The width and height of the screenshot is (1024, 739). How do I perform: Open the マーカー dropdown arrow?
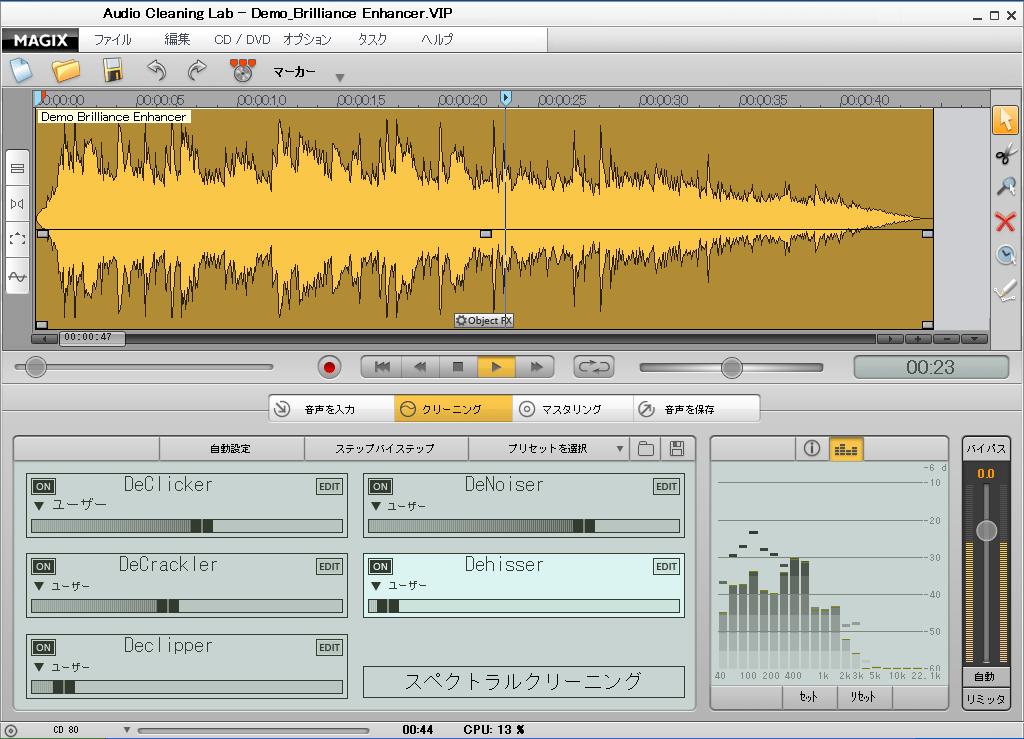[340, 78]
